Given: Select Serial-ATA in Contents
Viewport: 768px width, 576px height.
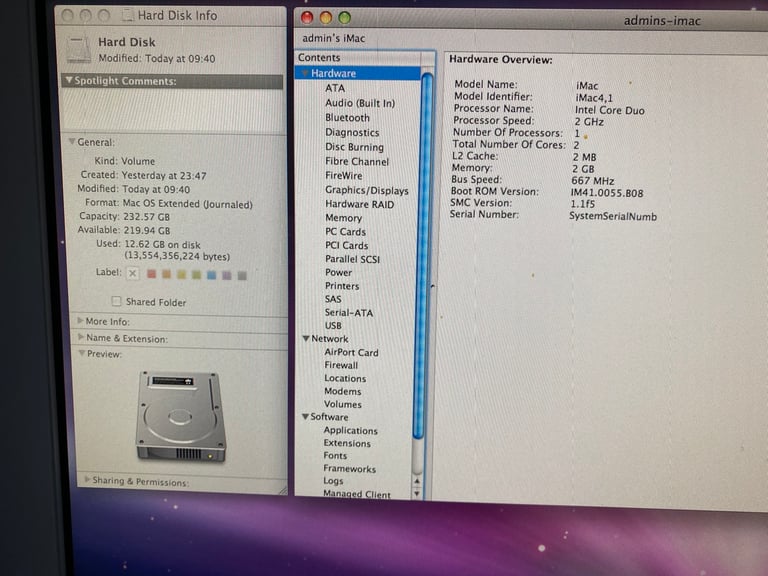Looking at the screenshot, I should (x=349, y=312).
